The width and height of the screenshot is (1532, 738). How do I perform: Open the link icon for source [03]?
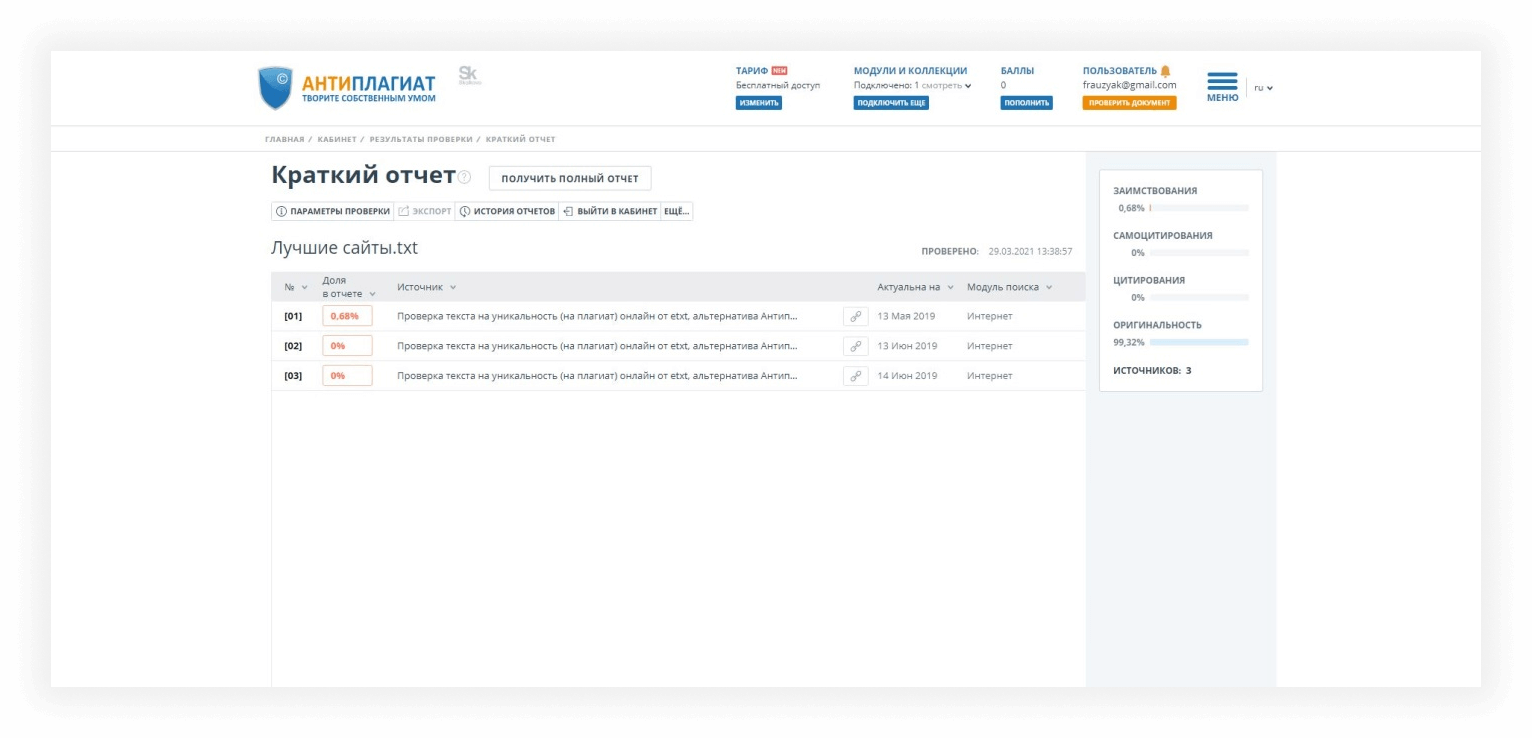point(855,376)
